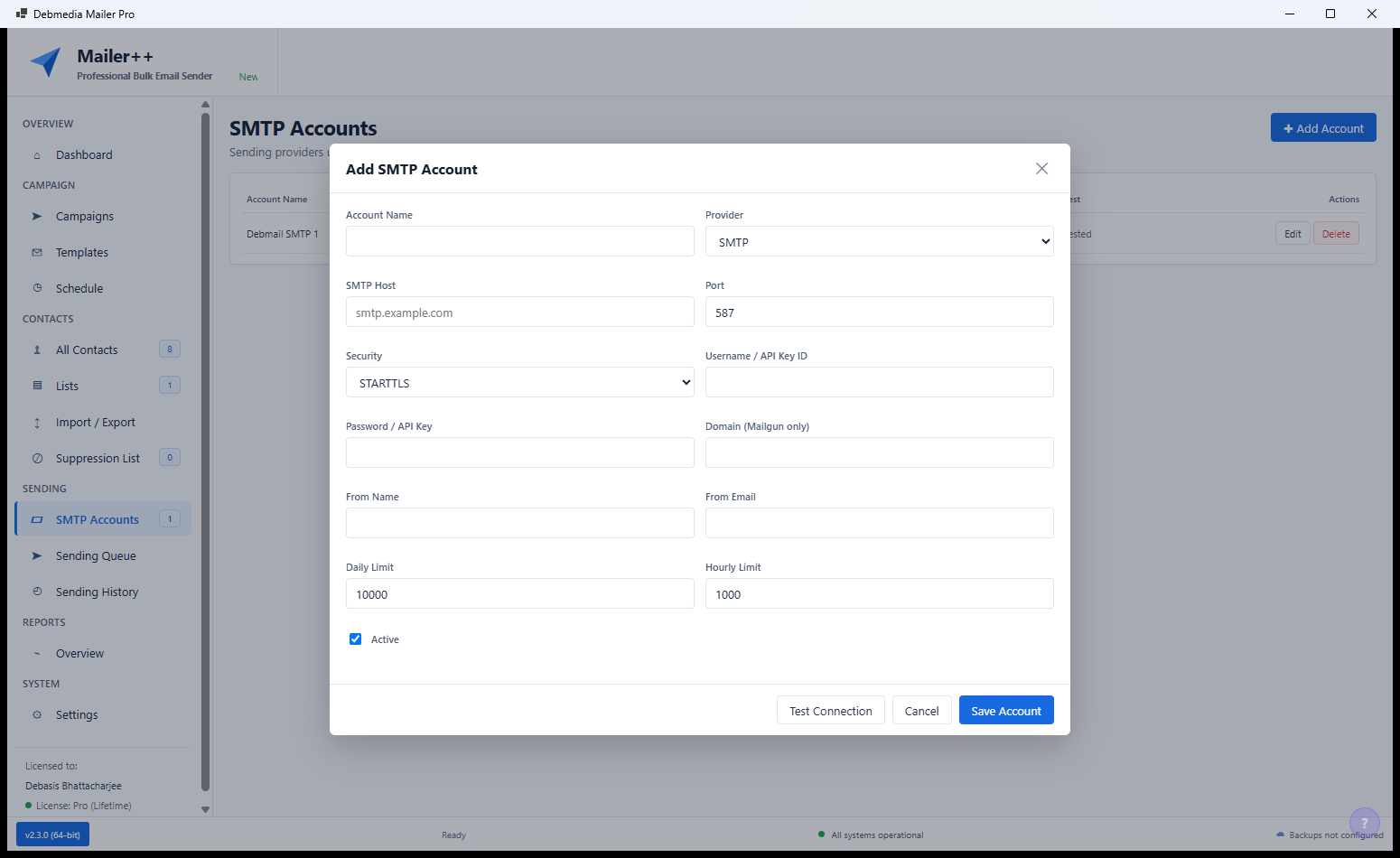Screen dimensions: 1400x858
Task: Click the Sending Queue arrow icon
Action: [x=37, y=556]
